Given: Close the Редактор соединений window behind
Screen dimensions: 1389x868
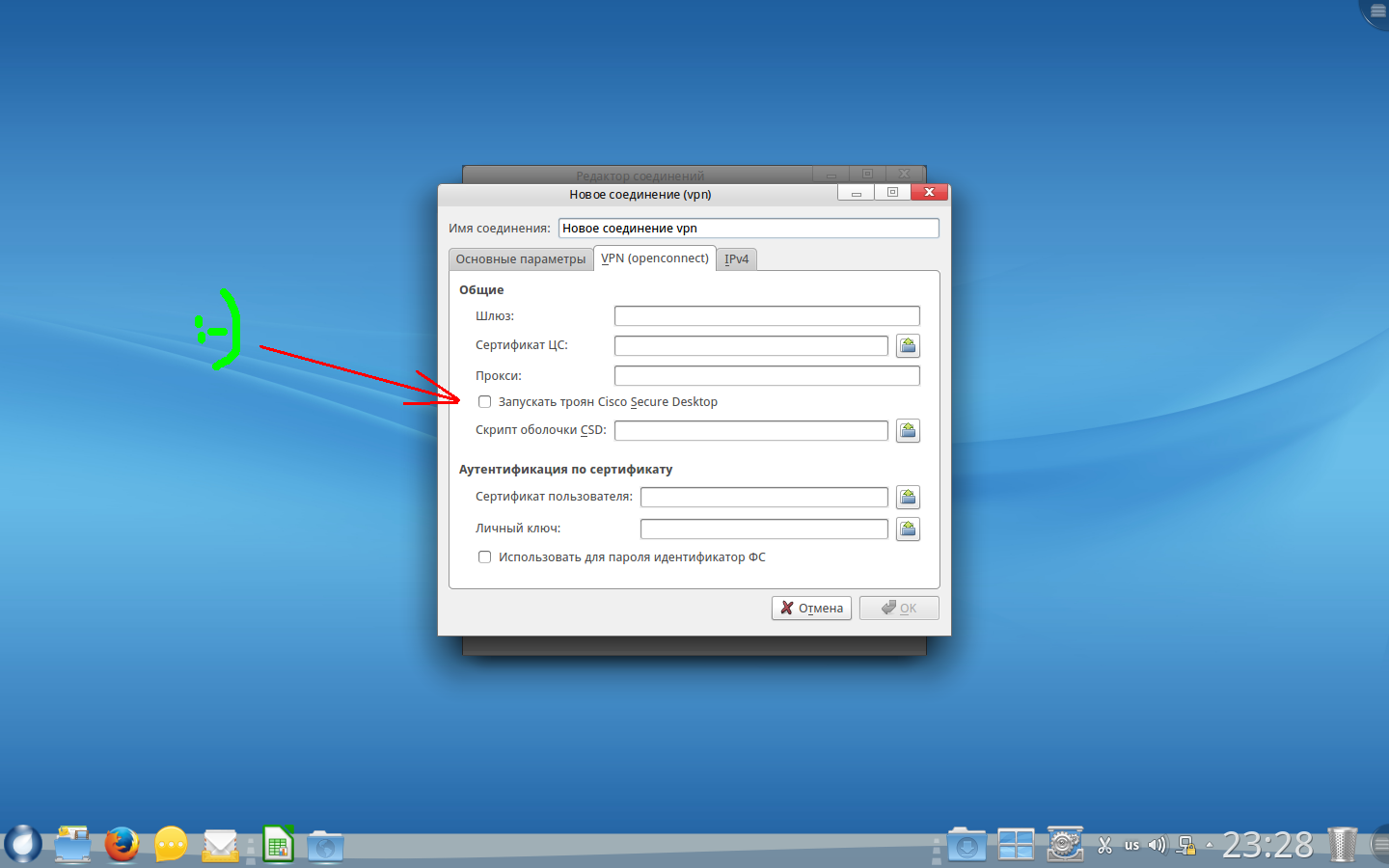Looking at the screenshot, I should click(x=905, y=175).
